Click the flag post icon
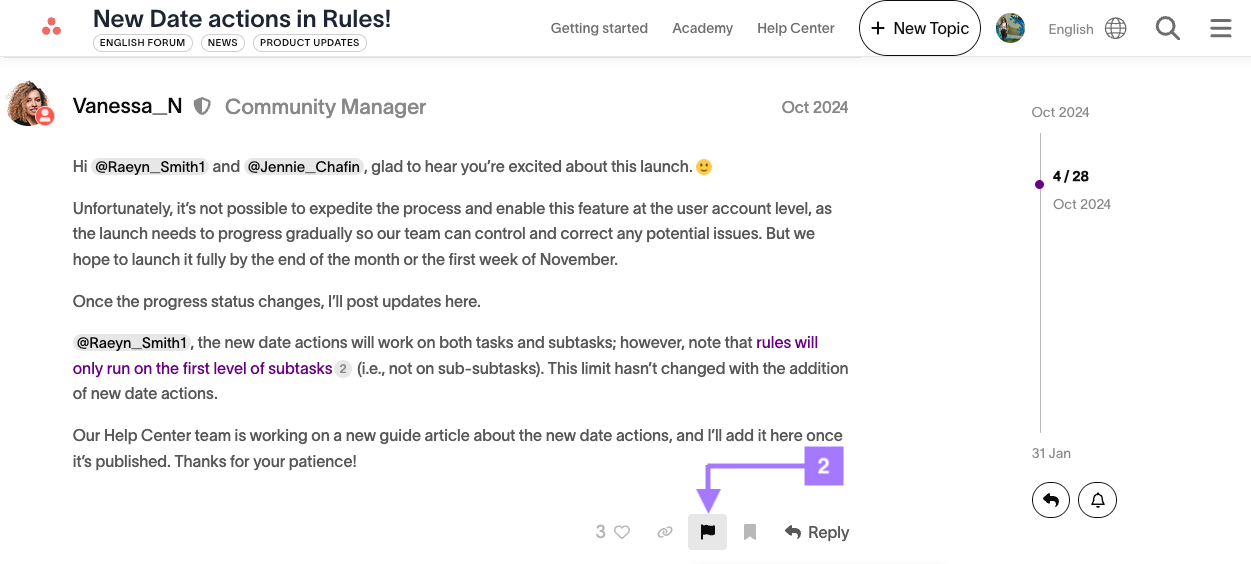 pyautogui.click(x=707, y=532)
